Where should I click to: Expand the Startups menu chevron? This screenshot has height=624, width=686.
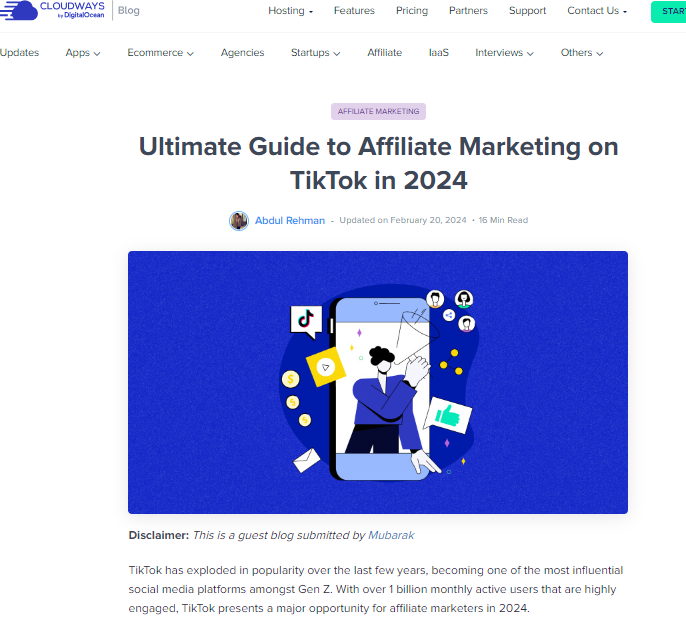tap(336, 53)
